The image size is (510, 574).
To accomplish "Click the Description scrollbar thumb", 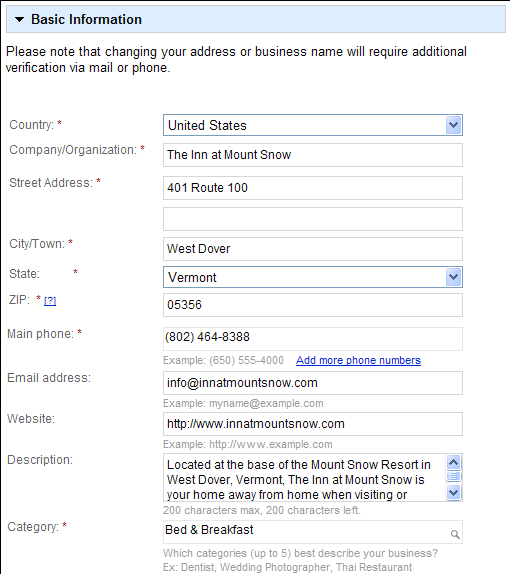I will pyautogui.click(x=454, y=477).
